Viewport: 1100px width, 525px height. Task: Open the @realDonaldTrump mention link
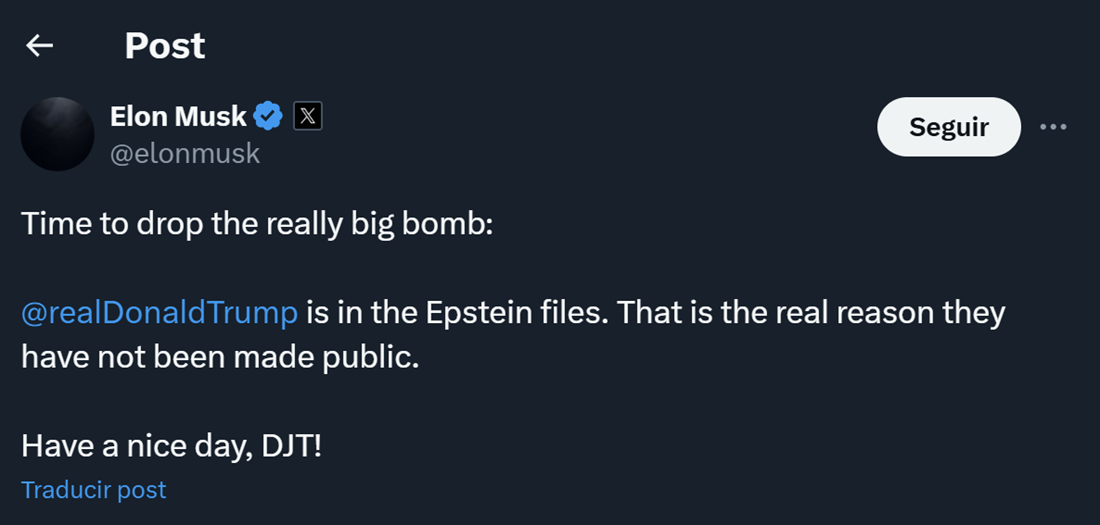pyautogui.click(x=159, y=313)
